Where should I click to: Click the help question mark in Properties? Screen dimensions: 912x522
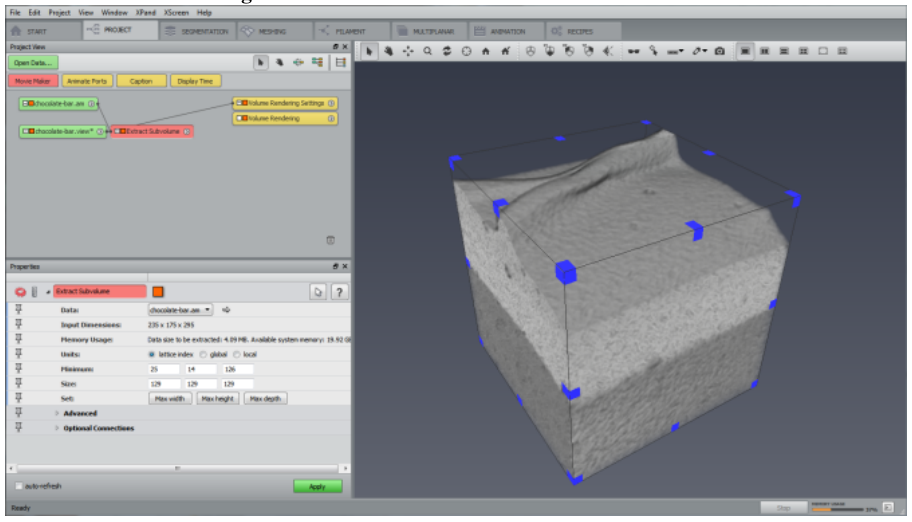click(x=339, y=292)
